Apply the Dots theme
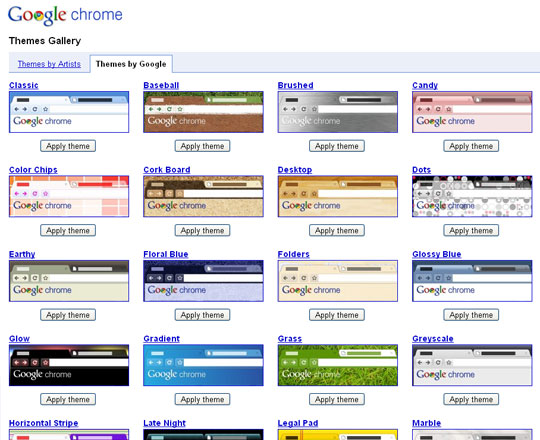Screen dimensions: 540x440 pos(471,230)
